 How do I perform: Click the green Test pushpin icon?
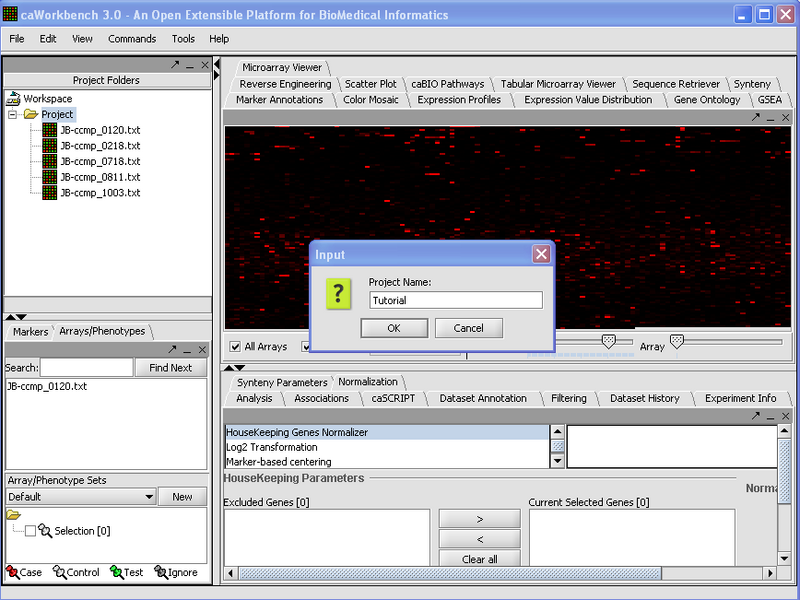[116, 572]
